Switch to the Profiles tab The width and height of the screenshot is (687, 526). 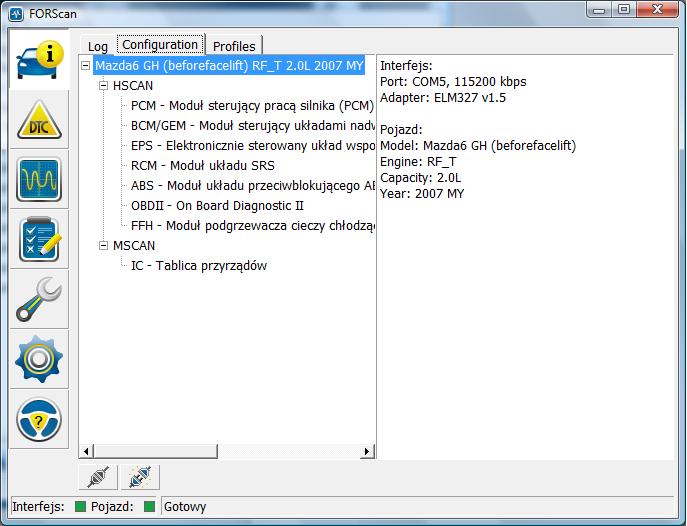[234, 46]
